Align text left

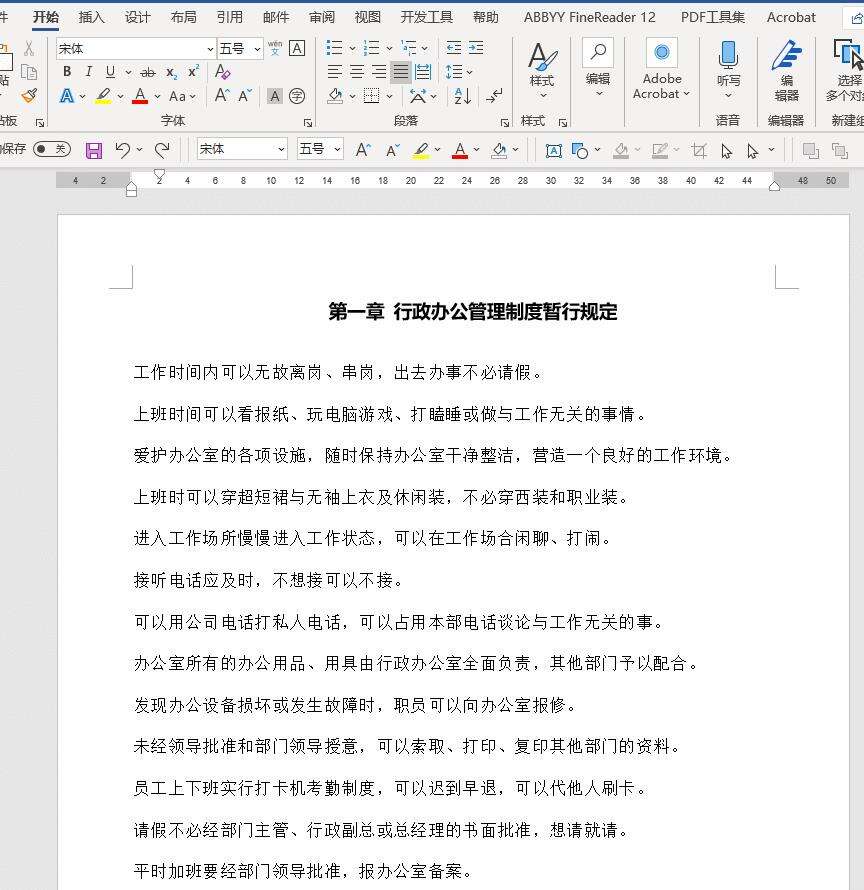(x=334, y=72)
